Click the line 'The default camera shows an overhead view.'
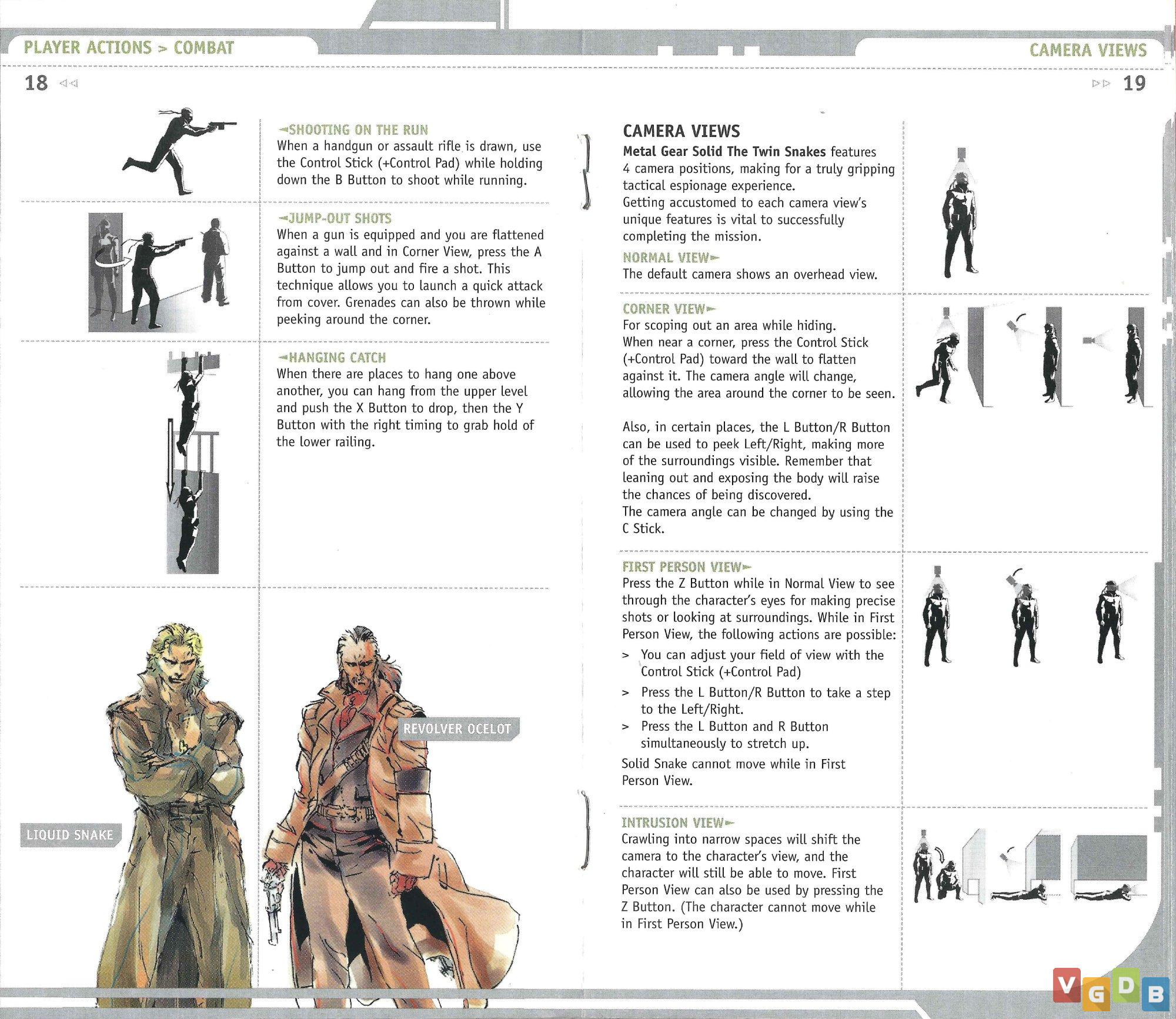 (750, 275)
